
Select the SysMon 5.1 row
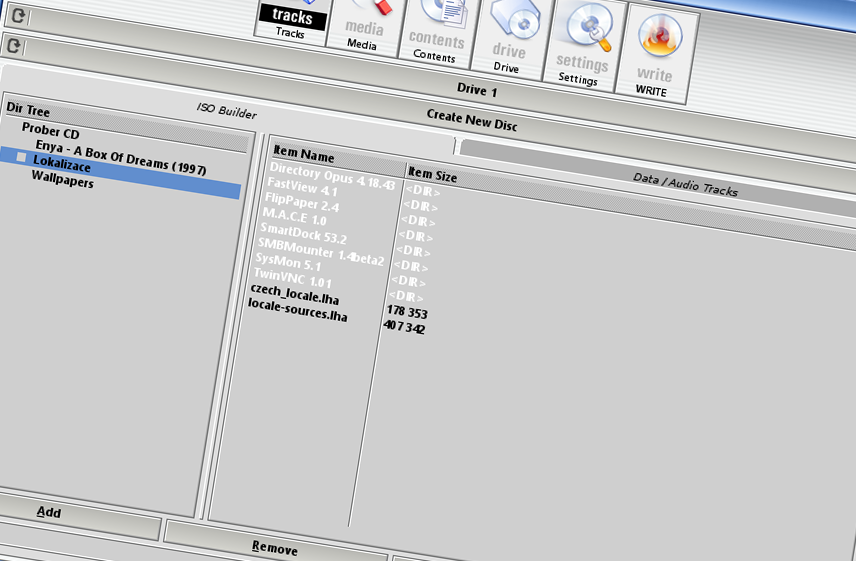coord(288,262)
